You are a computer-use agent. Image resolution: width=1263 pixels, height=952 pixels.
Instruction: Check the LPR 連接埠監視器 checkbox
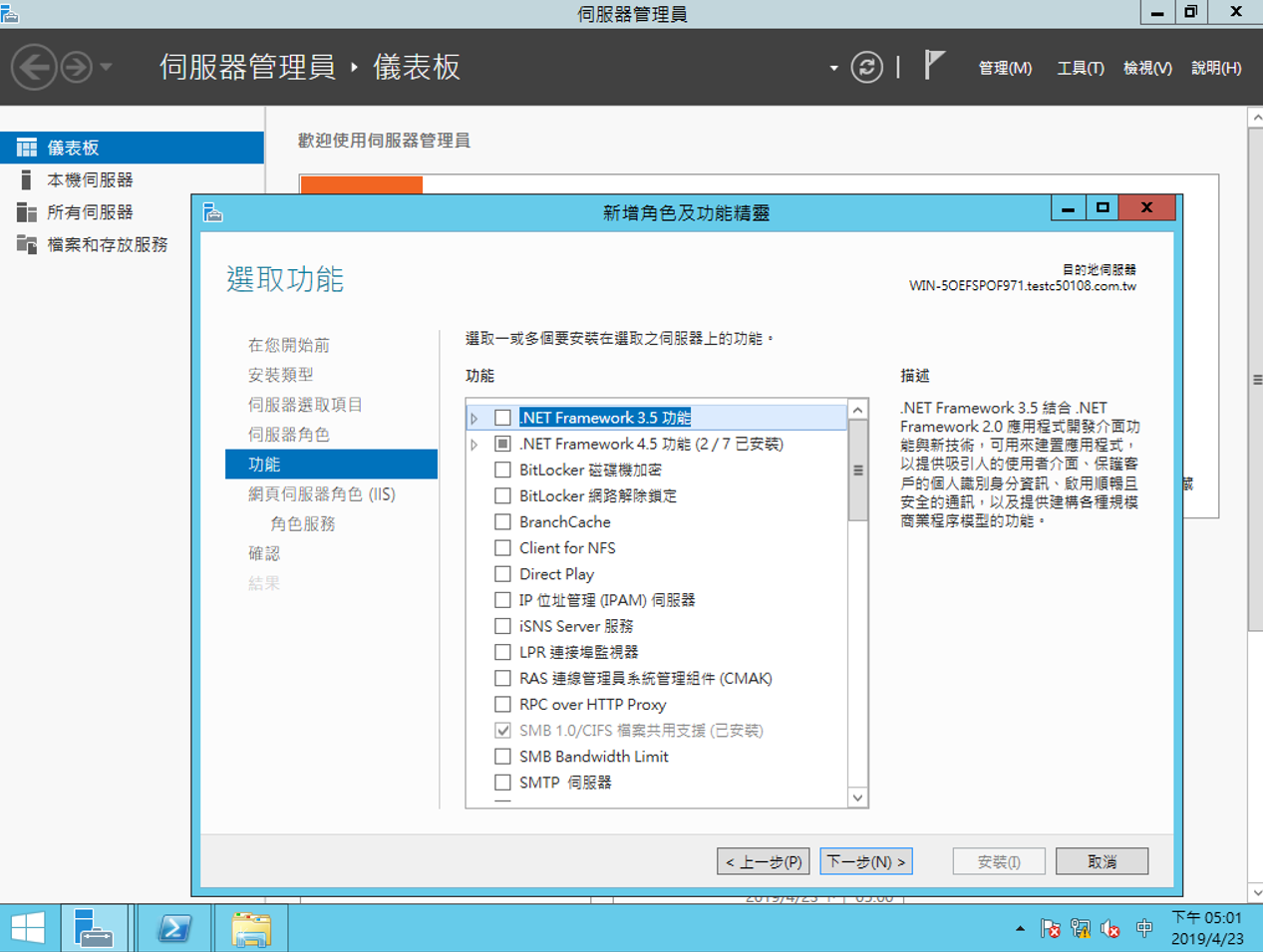tap(503, 652)
